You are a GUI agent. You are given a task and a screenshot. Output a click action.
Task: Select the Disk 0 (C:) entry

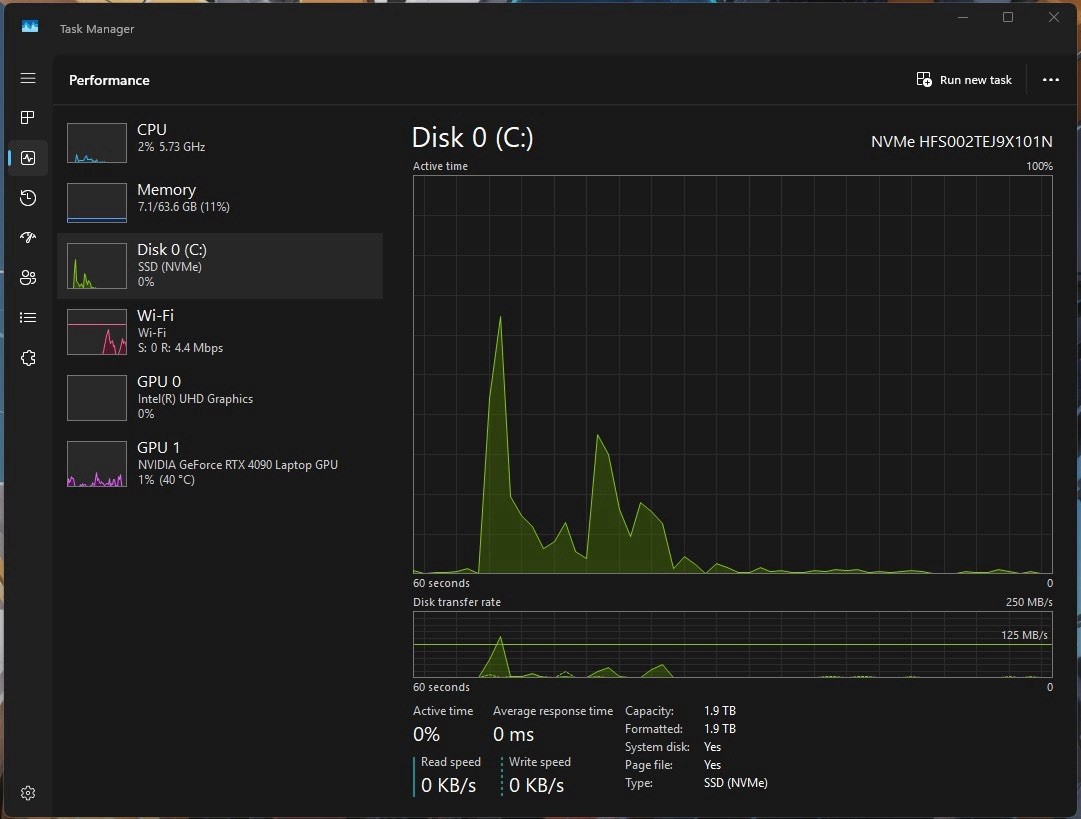pos(220,266)
